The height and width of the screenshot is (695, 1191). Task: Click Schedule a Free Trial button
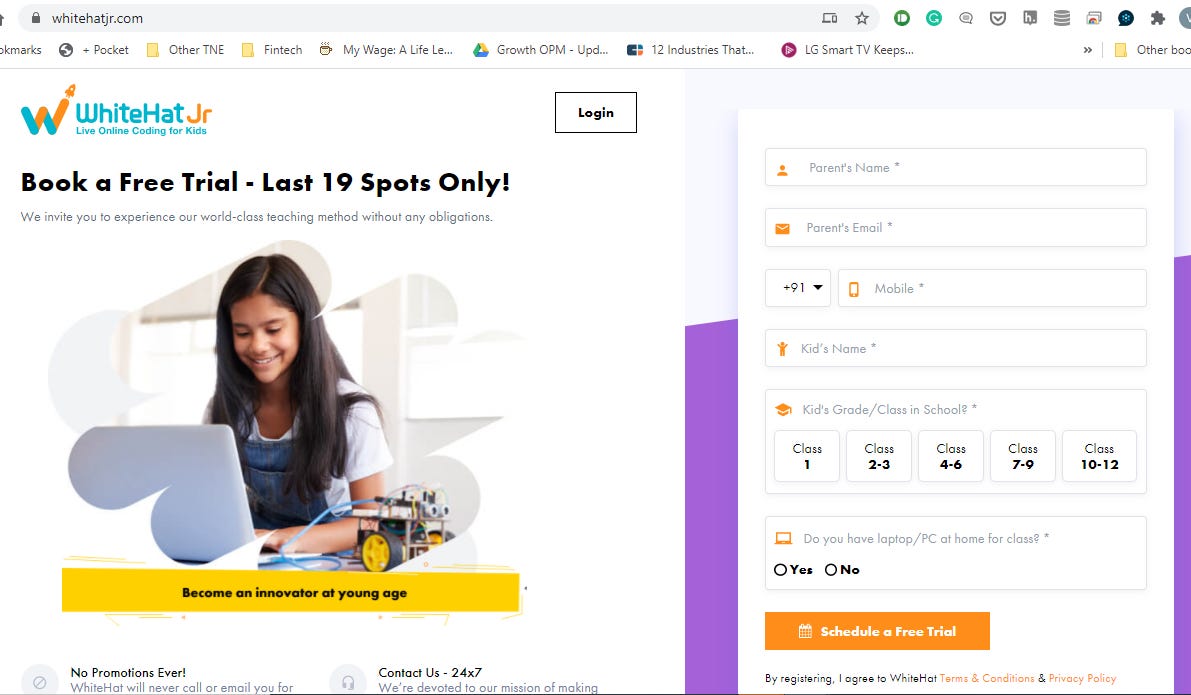pos(877,631)
